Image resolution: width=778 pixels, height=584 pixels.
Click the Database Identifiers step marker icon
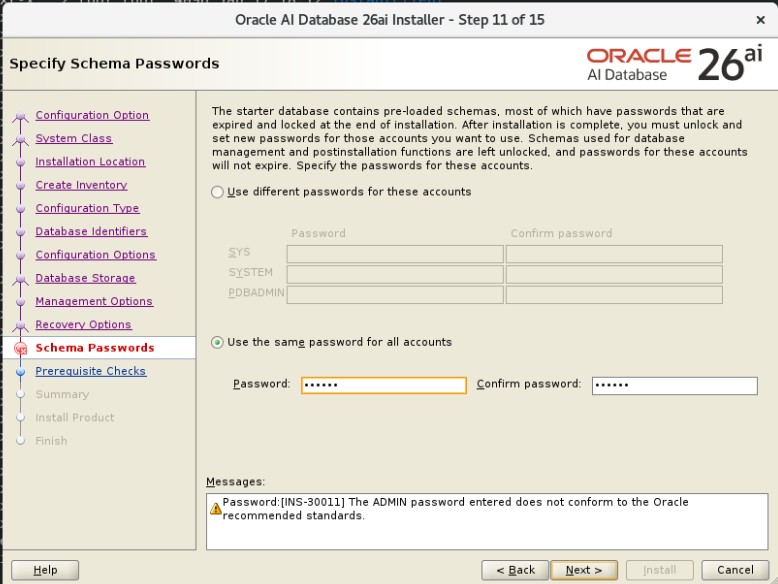[x=20, y=232]
